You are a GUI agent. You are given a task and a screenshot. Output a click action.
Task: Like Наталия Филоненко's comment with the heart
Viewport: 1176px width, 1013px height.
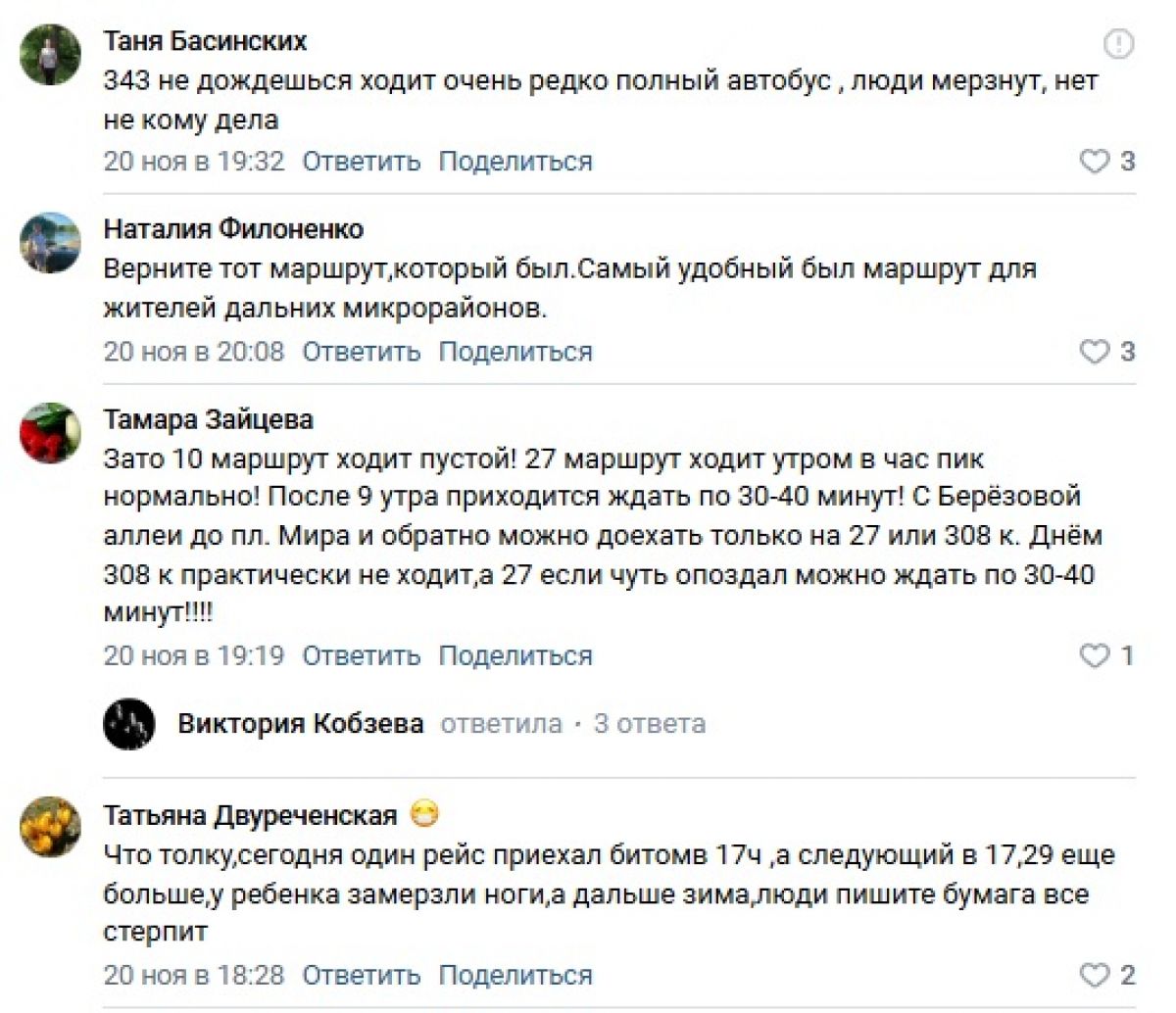click(1094, 352)
